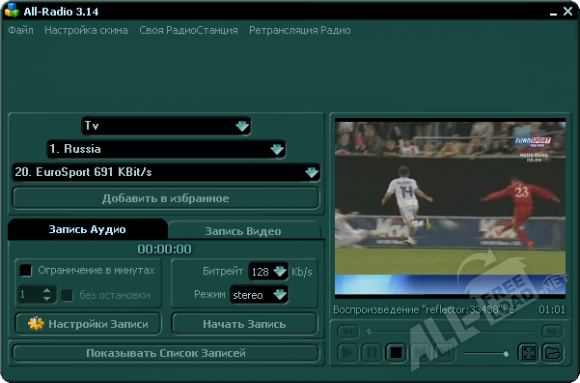Enable the Ограничение в минутах checkbox

coord(26,270)
